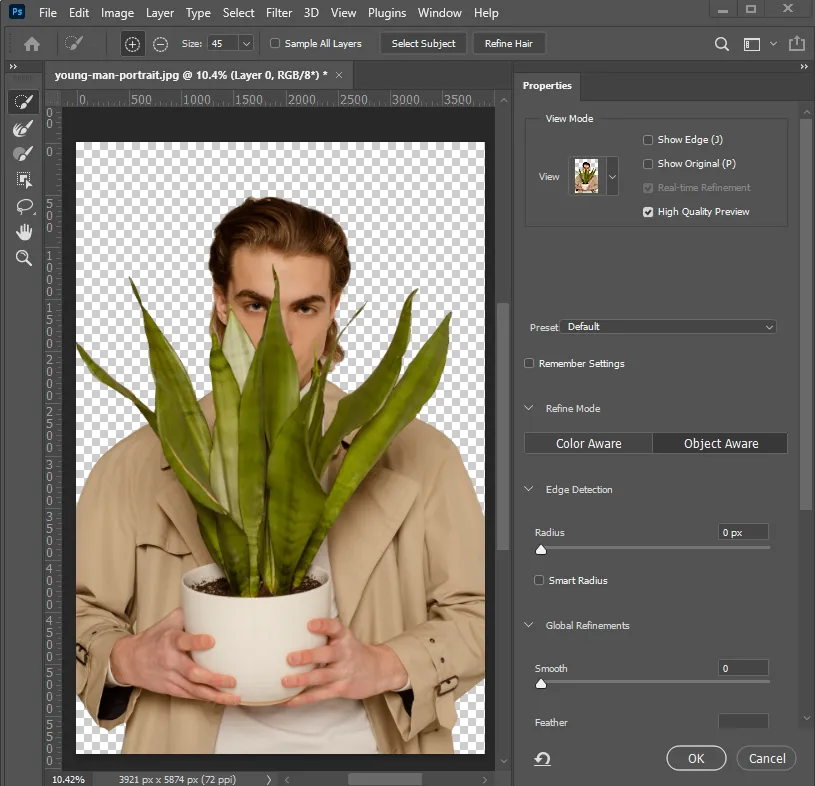Click the Radius slider handle

[541, 549]
